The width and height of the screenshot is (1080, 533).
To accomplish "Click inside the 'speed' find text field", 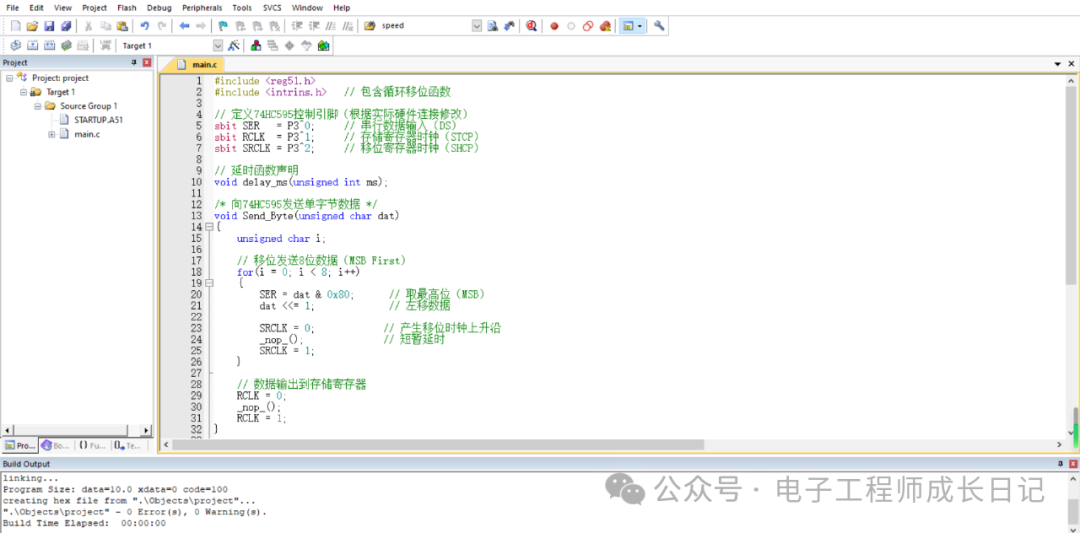I will click(x=425, y=25).
